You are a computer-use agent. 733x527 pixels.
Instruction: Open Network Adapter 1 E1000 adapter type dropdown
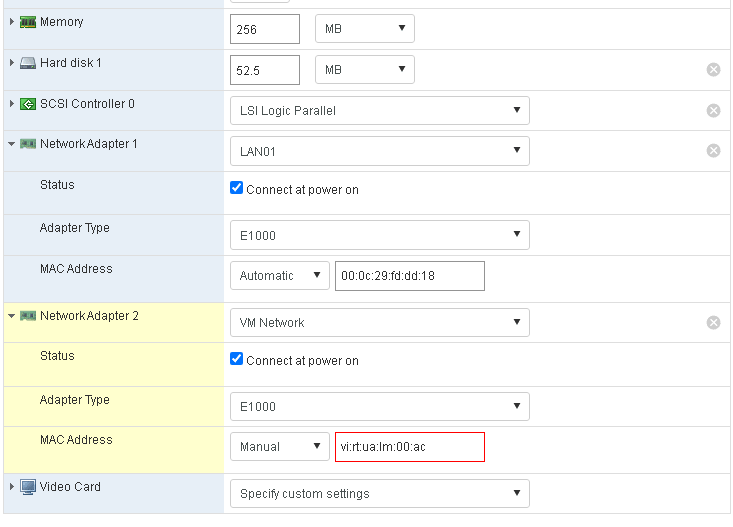pos(380,235)
